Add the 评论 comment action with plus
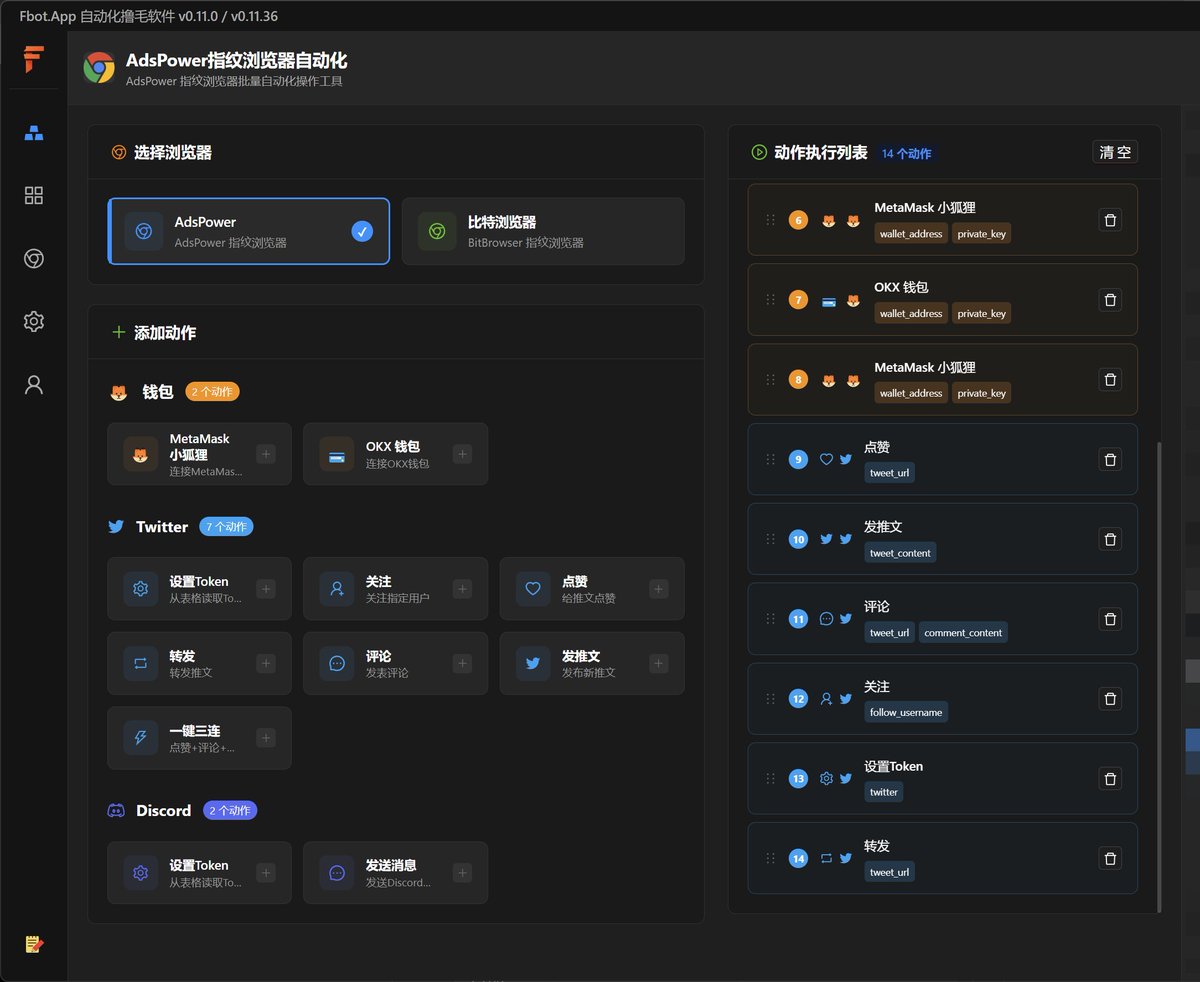Viewport: 1200px width, 982px height. (462, 663)
